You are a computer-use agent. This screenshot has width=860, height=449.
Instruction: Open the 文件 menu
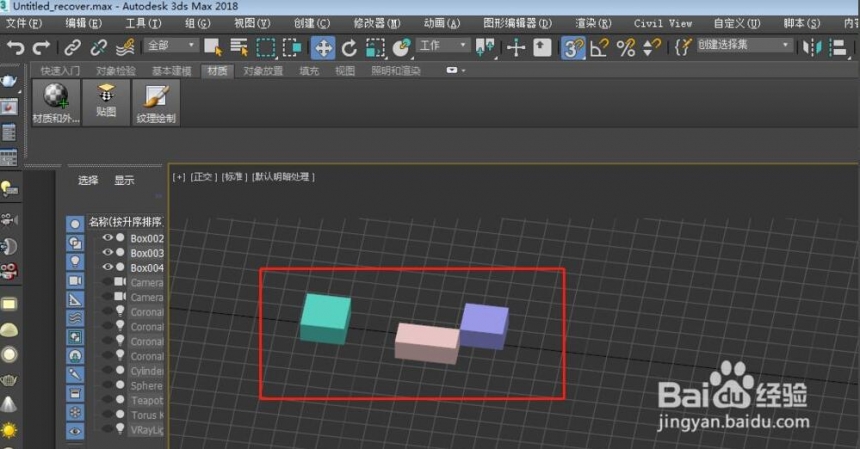coord(24,23)
